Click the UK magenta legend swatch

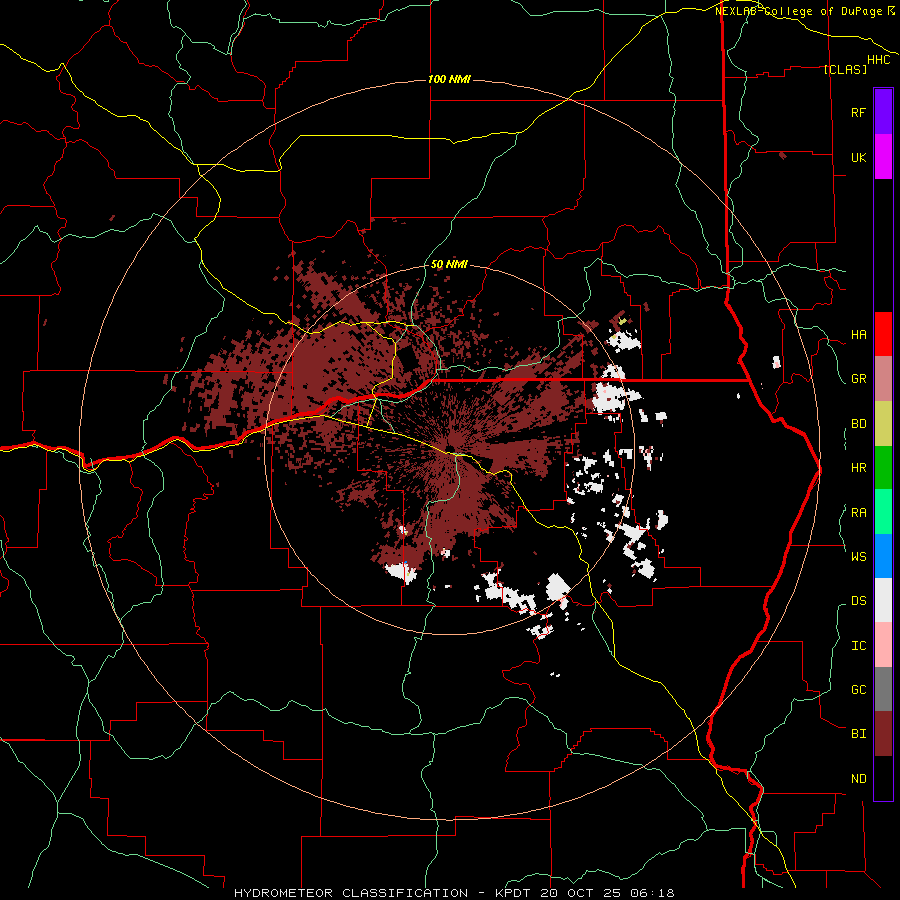click(883, 157)
